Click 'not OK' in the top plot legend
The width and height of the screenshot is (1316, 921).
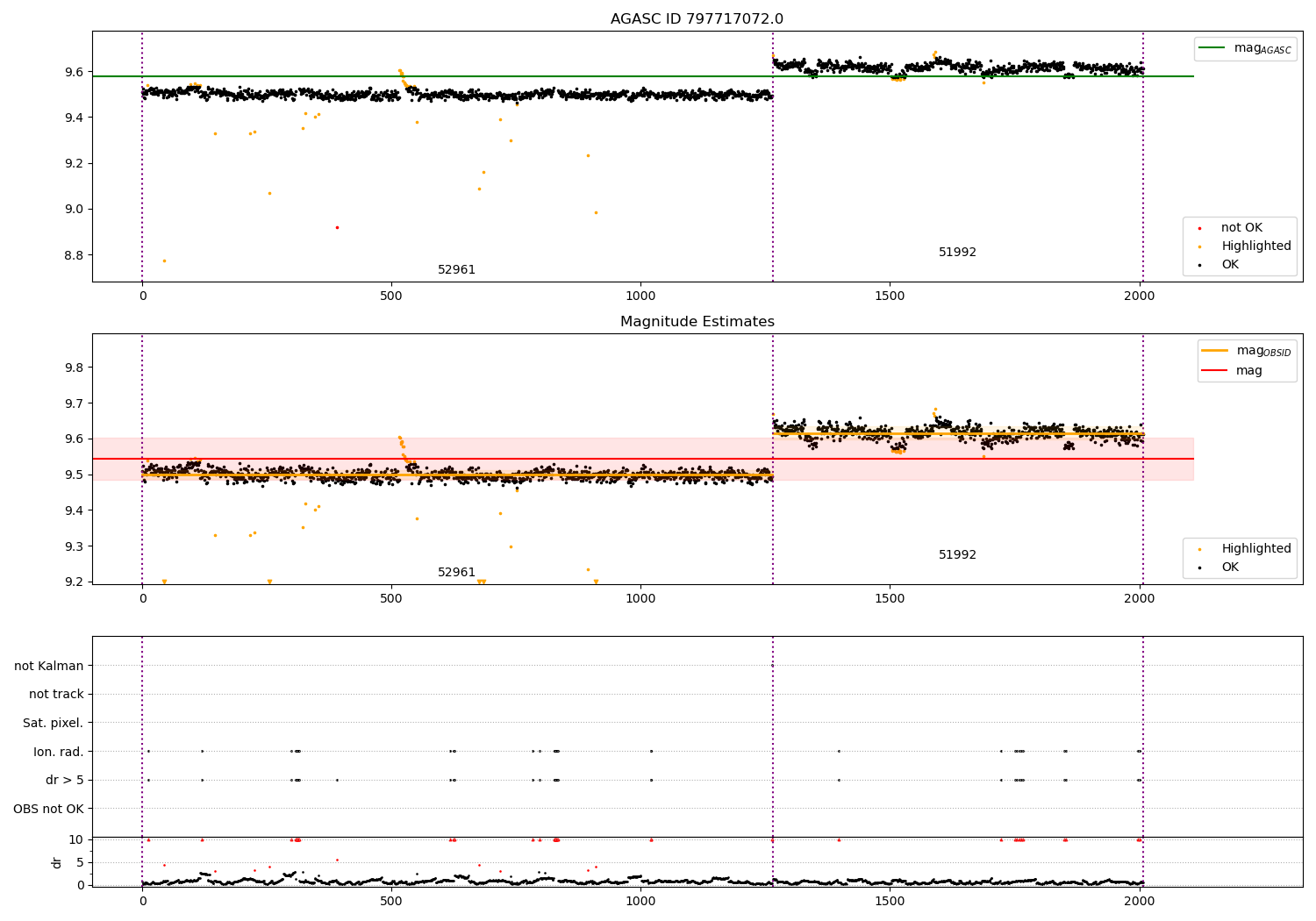[1241, 228]
